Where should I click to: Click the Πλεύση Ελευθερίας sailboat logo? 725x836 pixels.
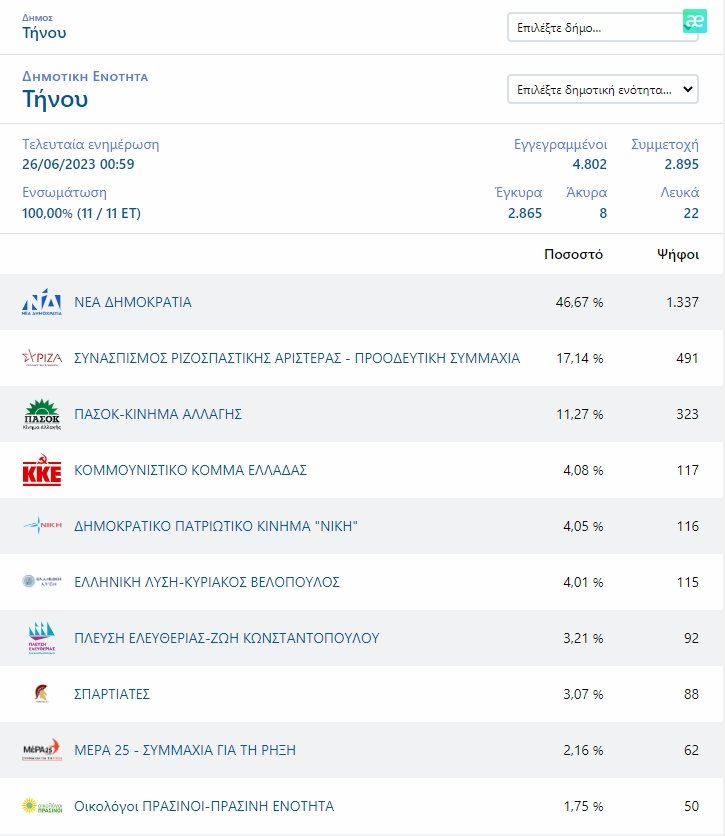(x=42, y=638)
